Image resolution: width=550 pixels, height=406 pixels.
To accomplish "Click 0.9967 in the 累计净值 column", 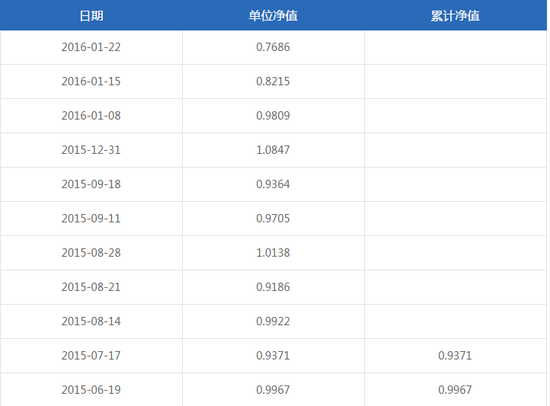I will coord(455,390).
